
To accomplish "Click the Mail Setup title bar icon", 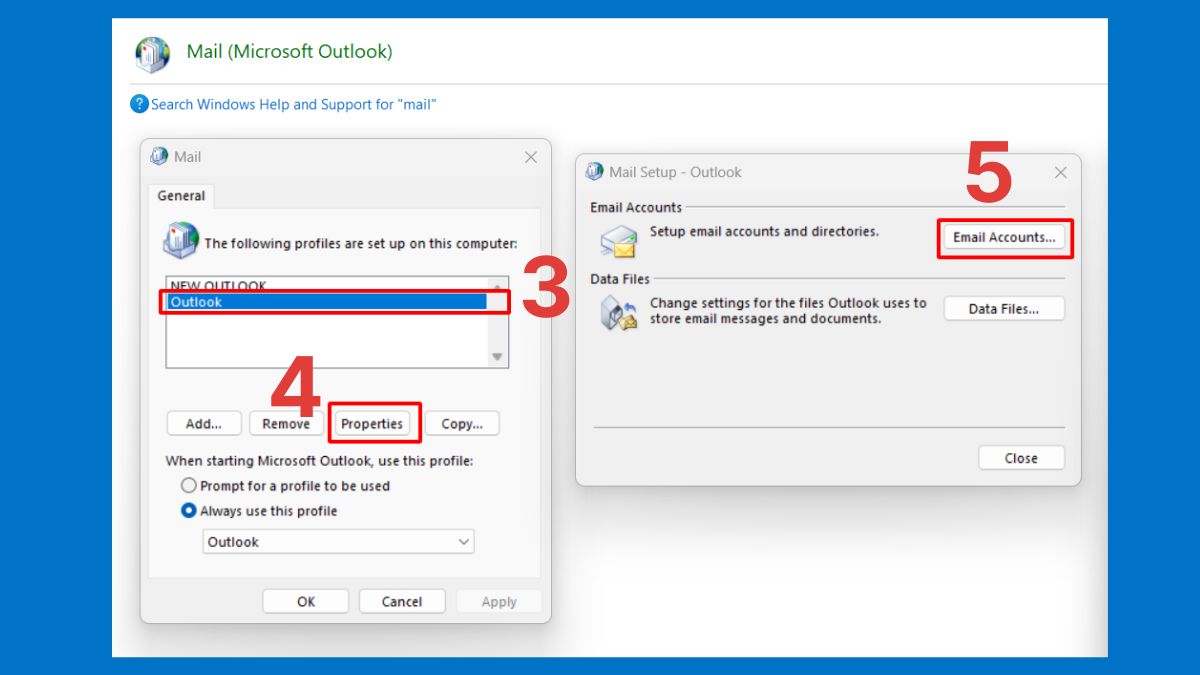I will (595, 171).
